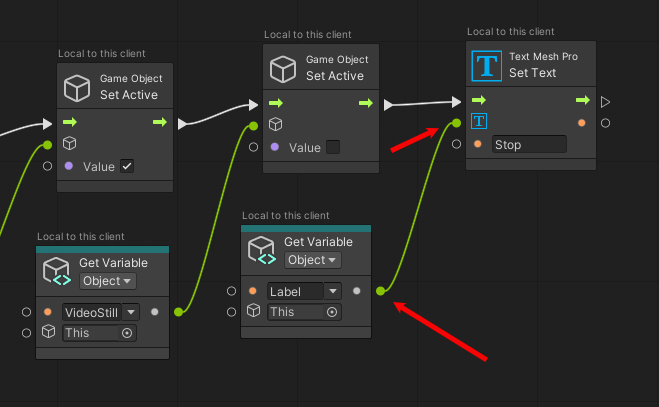Click cube icon beside VideoStill node's This field
Screen dimensions: 659x407
tap(48, 332)
